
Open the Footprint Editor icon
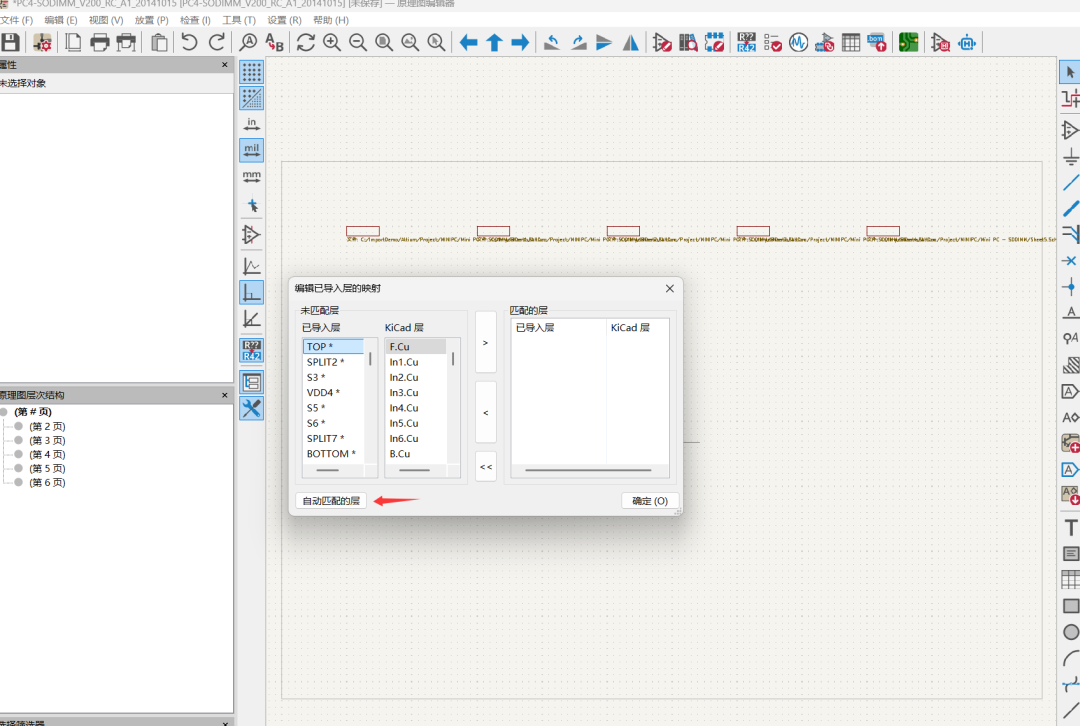tap(714, 43)
